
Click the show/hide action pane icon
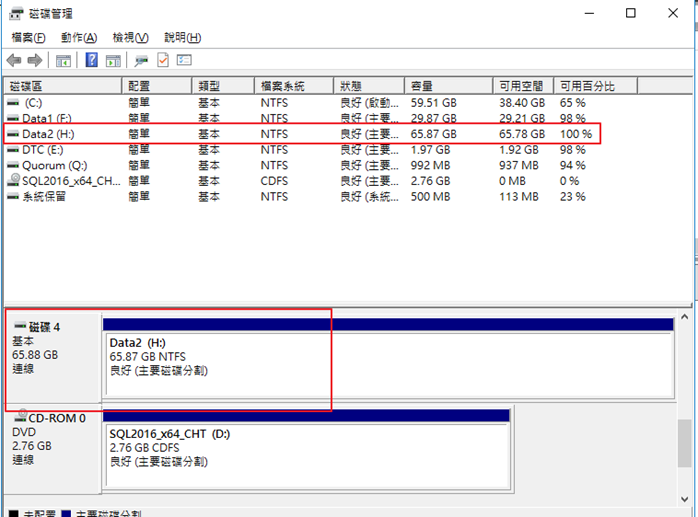tap(112, 60)
